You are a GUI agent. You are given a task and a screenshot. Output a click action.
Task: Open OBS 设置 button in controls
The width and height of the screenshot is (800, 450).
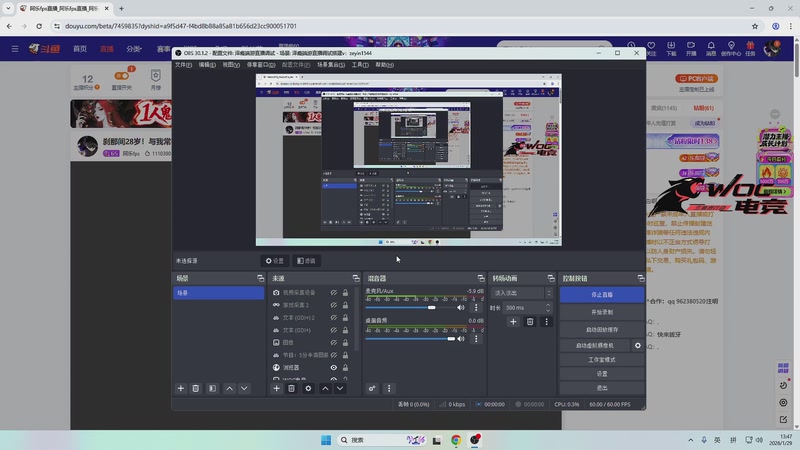click(602, 373)
